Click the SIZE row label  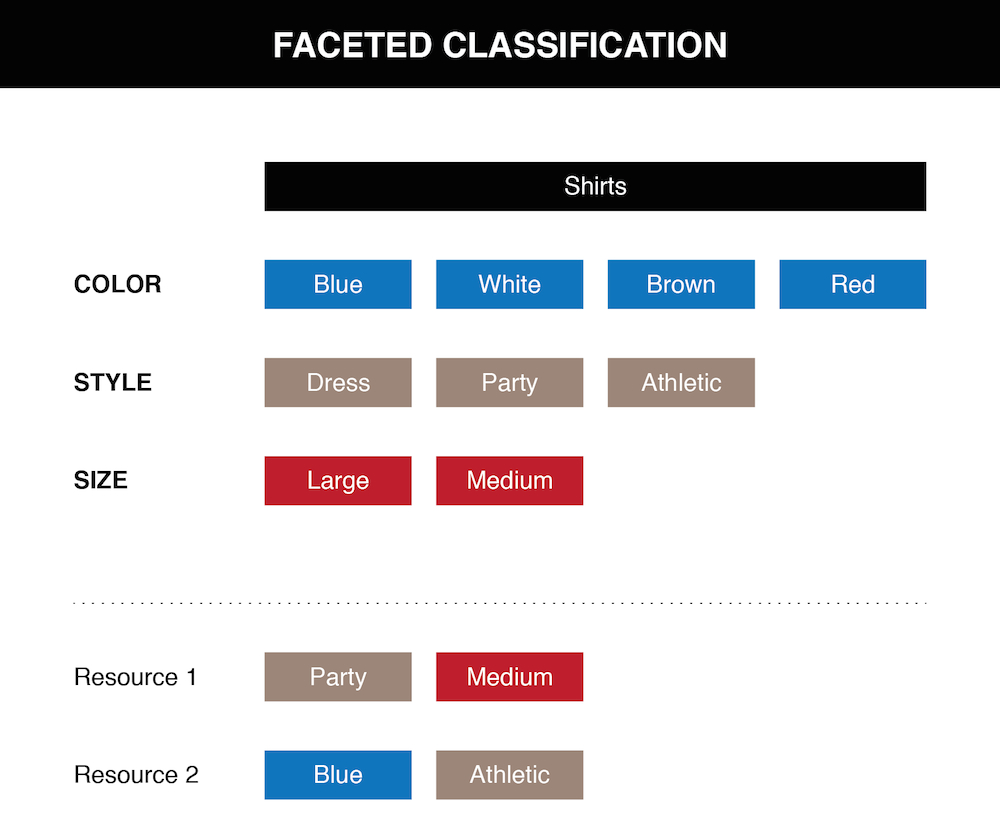point(101,480)
